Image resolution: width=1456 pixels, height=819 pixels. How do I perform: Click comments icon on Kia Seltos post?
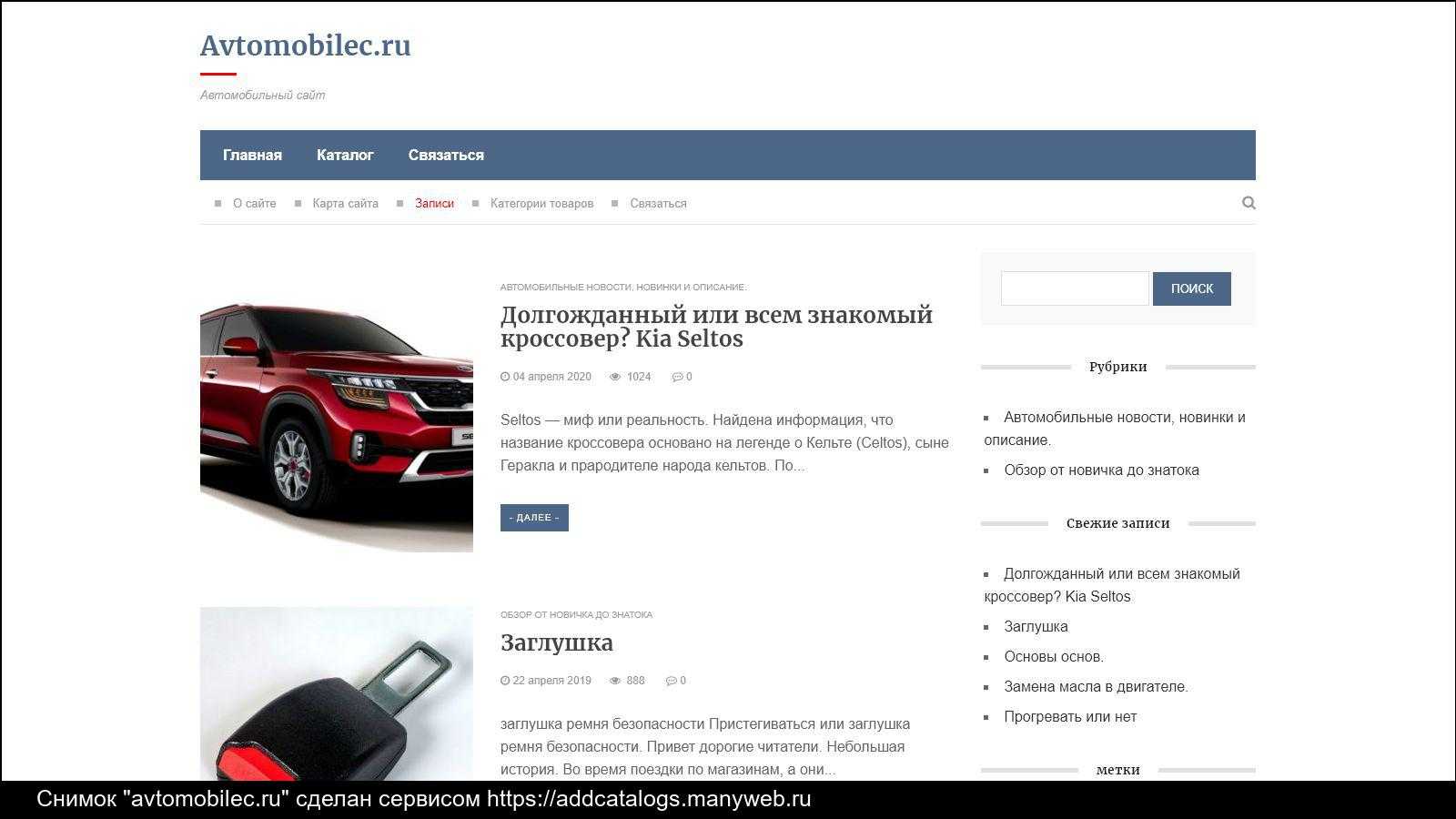tap(677, 377)
